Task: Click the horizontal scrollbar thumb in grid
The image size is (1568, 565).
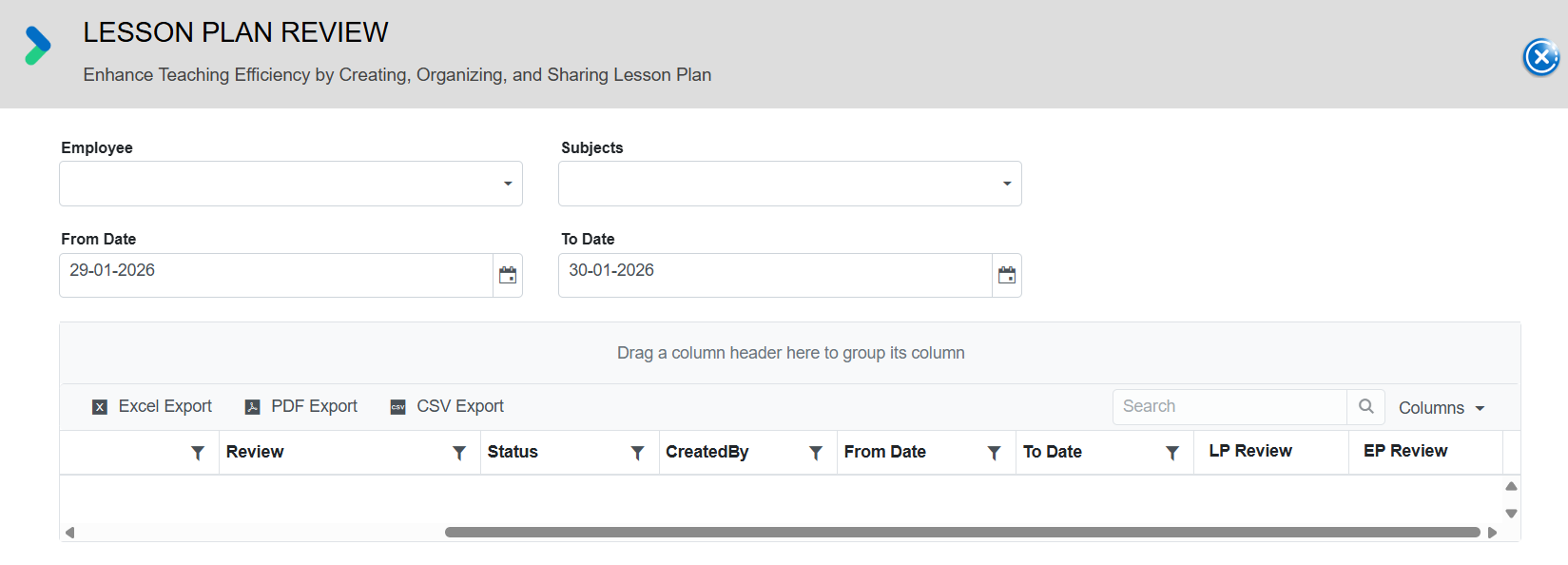Action: click(x=962, y=533)
